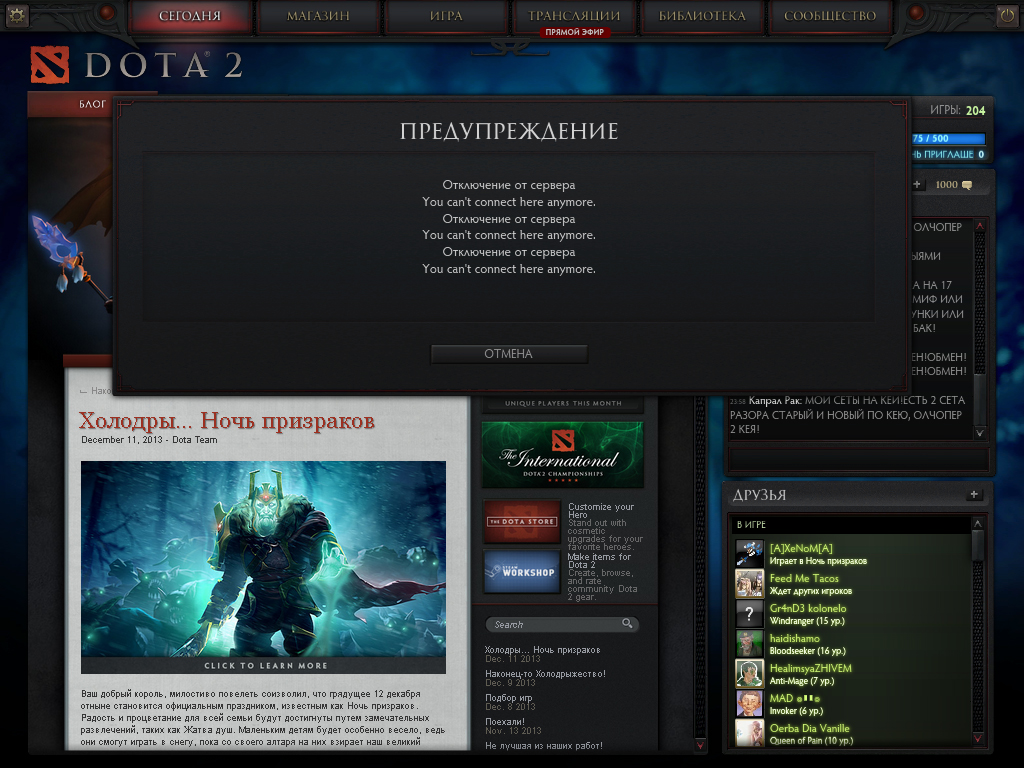Click the friends list scroll down arrow

click(978, 739)
